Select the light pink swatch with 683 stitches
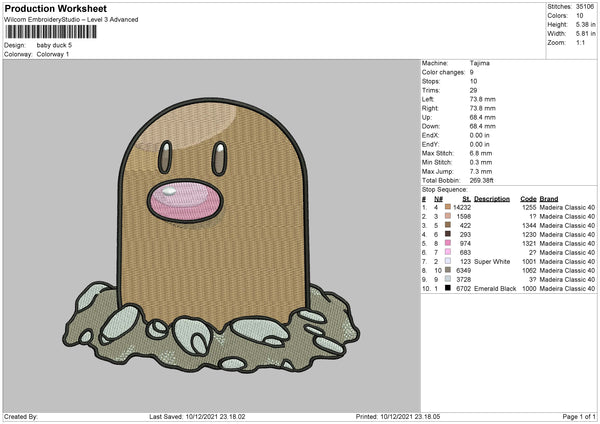 (x=448, y=252)
